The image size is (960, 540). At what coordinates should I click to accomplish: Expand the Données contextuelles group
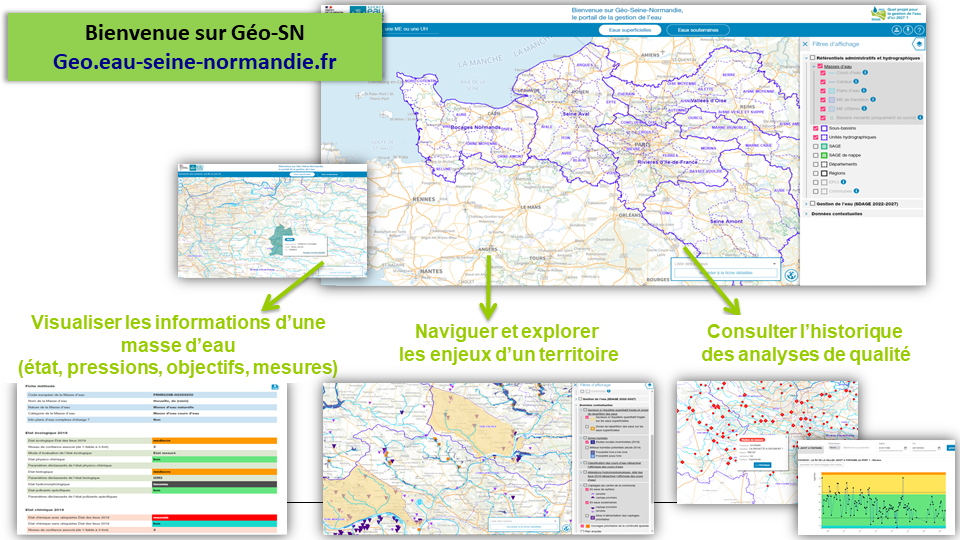(x=806, y=214)
